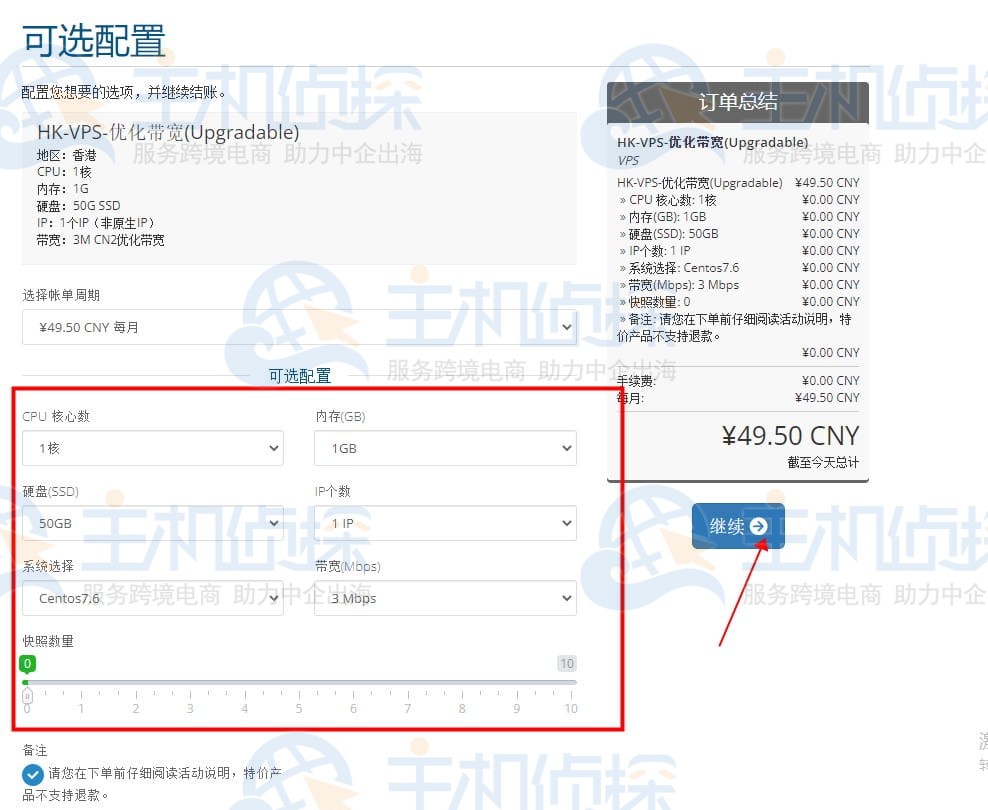Open the billing cycle dropdown showing ¥49.50 CNY 每月
This screenshot has width=988, height=810.
click(x=300, y=327)
